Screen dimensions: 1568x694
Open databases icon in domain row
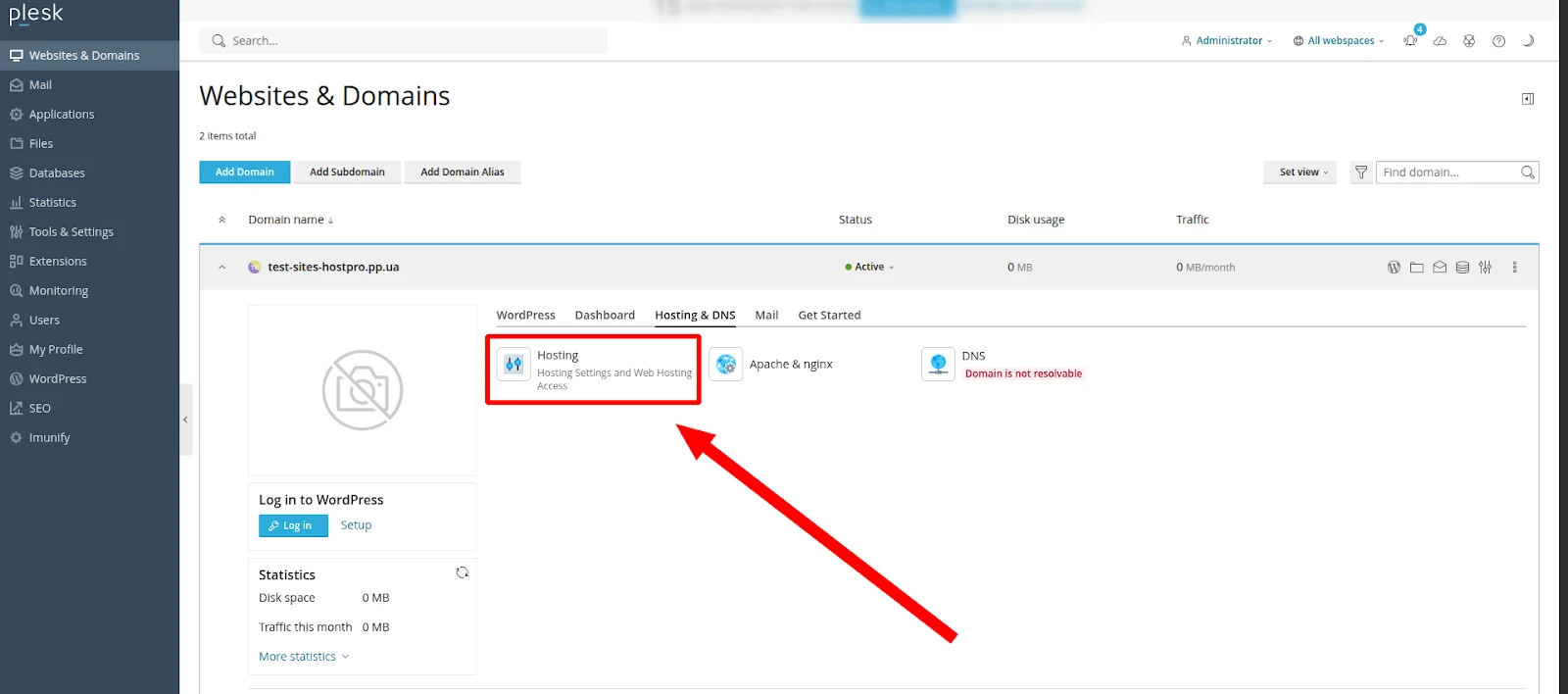tap(1462, 268)
